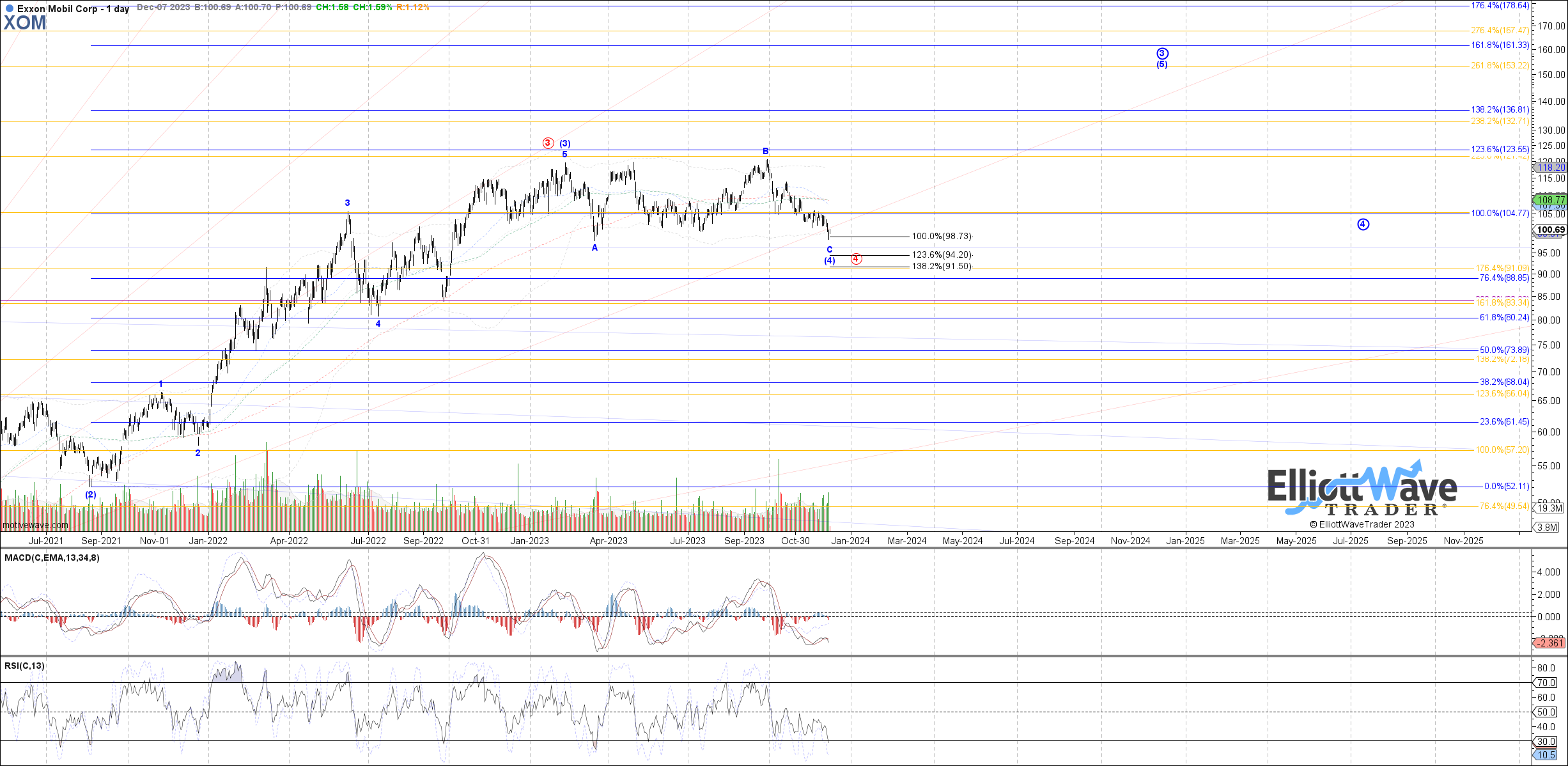Viewport: 1568px width, 766px height.
Task: Select the 50.0%(73.89) Fibonacci label
Action: point(1504,350)
